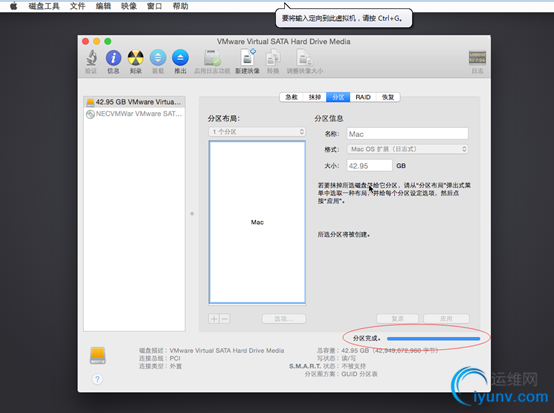Click the Enable Journaling (启用日志功能) icon
The image size is (554, 413).
212,58
